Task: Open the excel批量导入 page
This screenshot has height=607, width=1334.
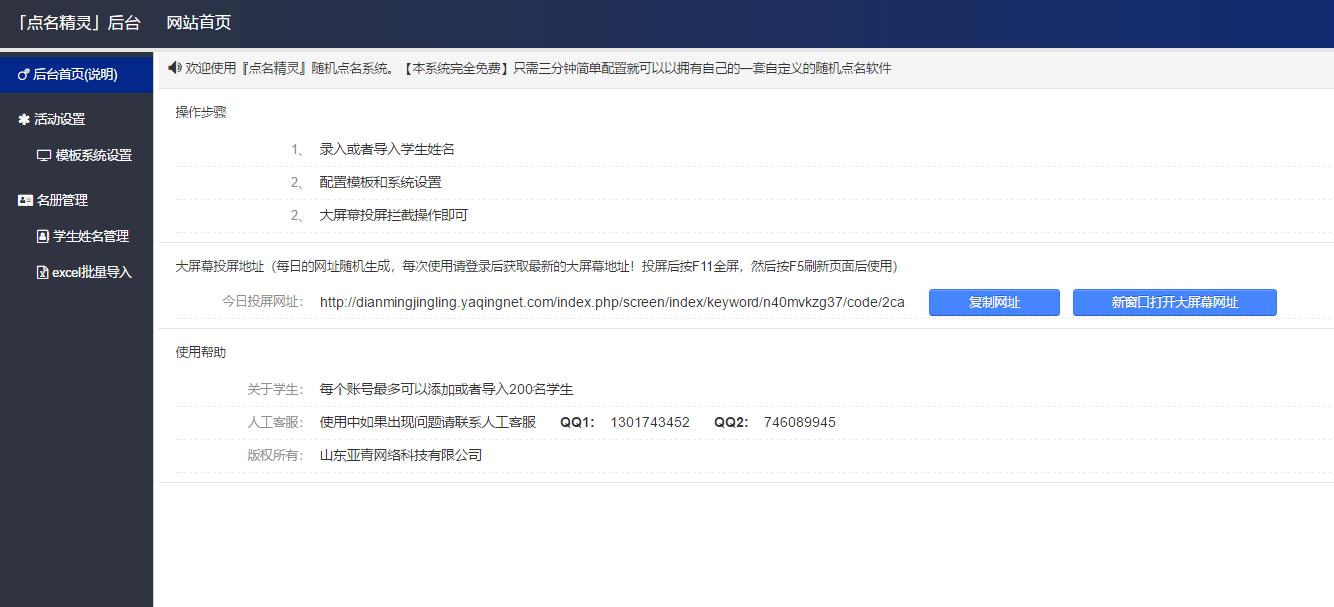Action: (x=90, y=271)
